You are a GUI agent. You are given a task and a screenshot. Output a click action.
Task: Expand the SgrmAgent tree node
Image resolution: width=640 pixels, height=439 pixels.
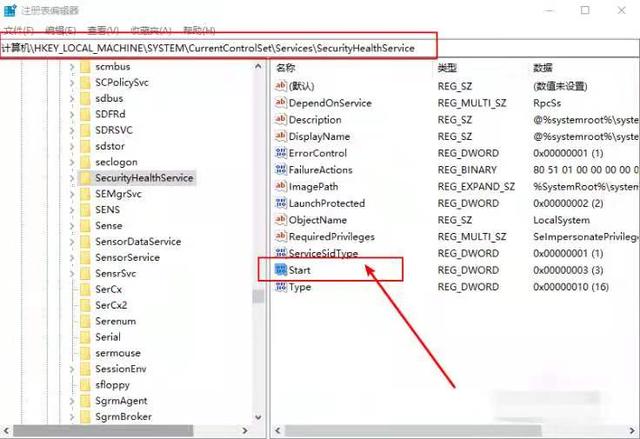pyautogui.click(x=72, y=401)
